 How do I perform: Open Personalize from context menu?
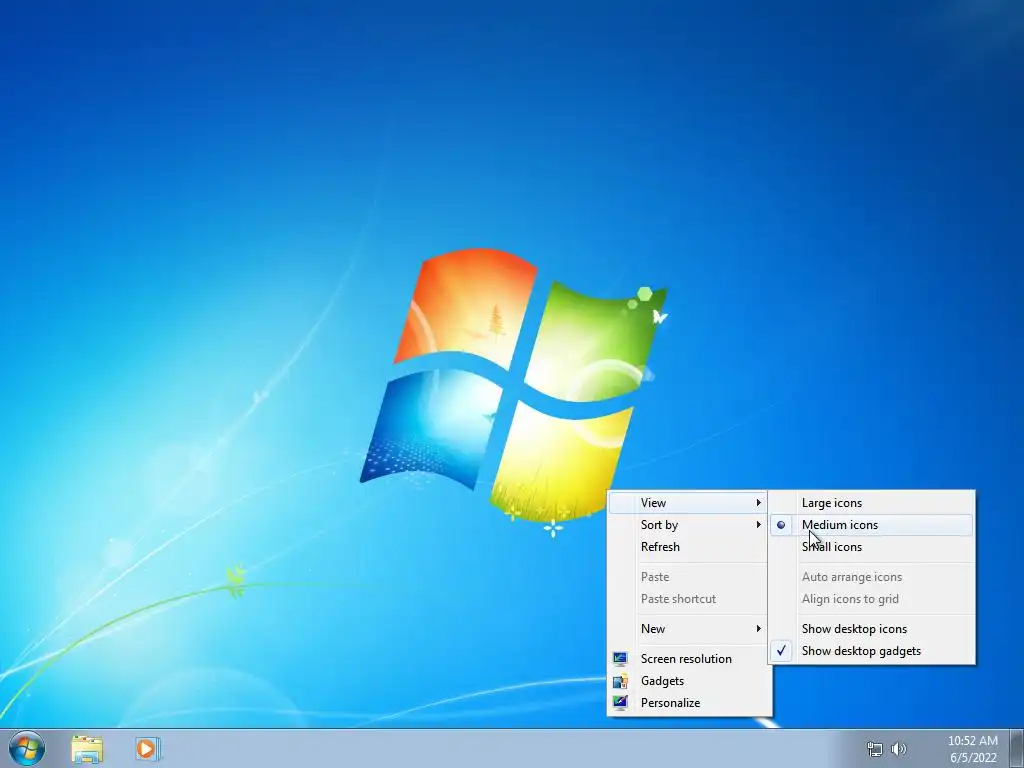[689, 703]
